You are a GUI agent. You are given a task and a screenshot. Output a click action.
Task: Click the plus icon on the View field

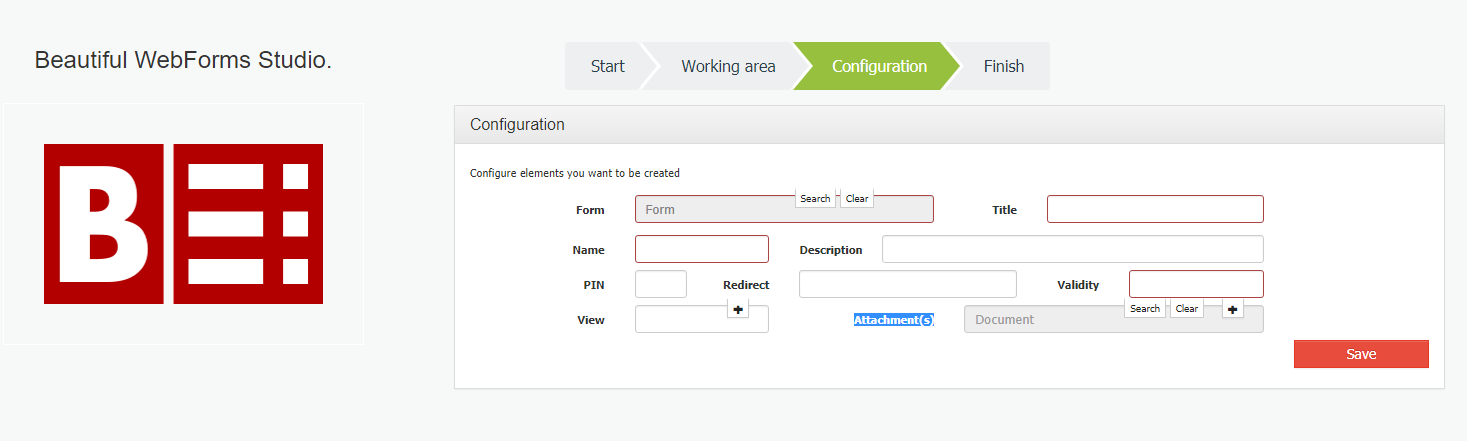click(738, 310)
